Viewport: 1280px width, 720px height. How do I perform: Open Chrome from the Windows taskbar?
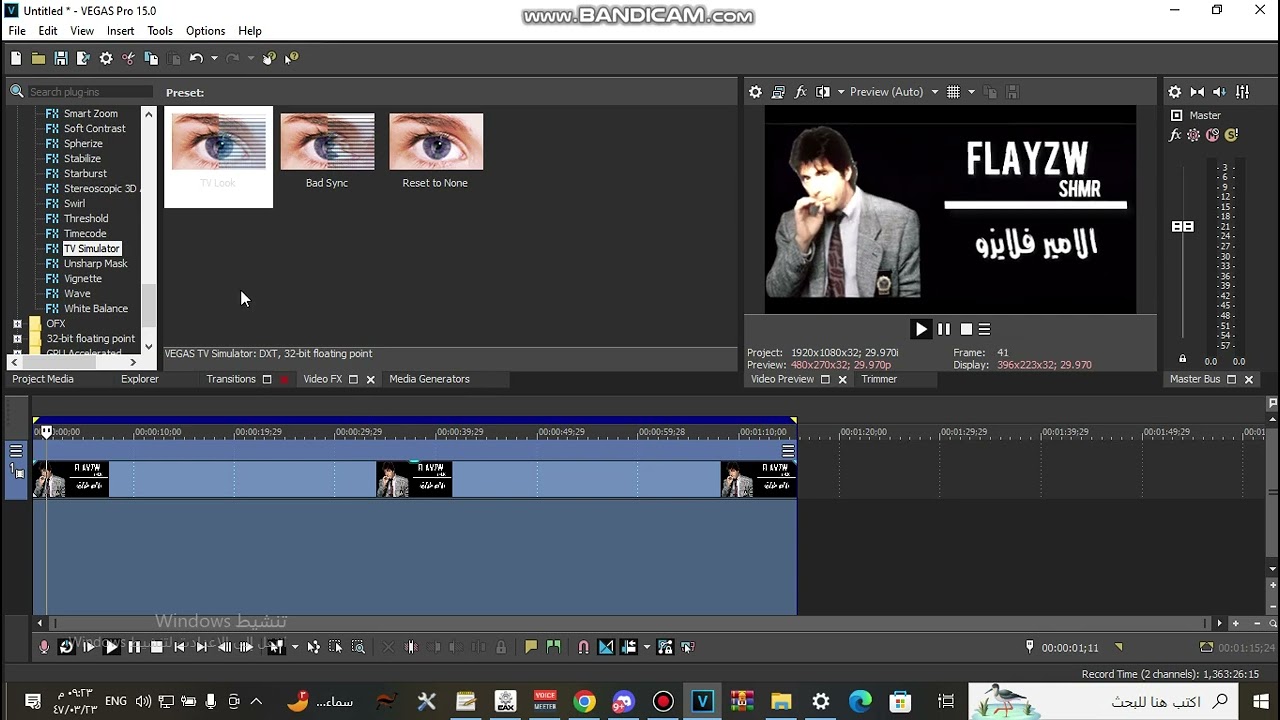point(584,702)
